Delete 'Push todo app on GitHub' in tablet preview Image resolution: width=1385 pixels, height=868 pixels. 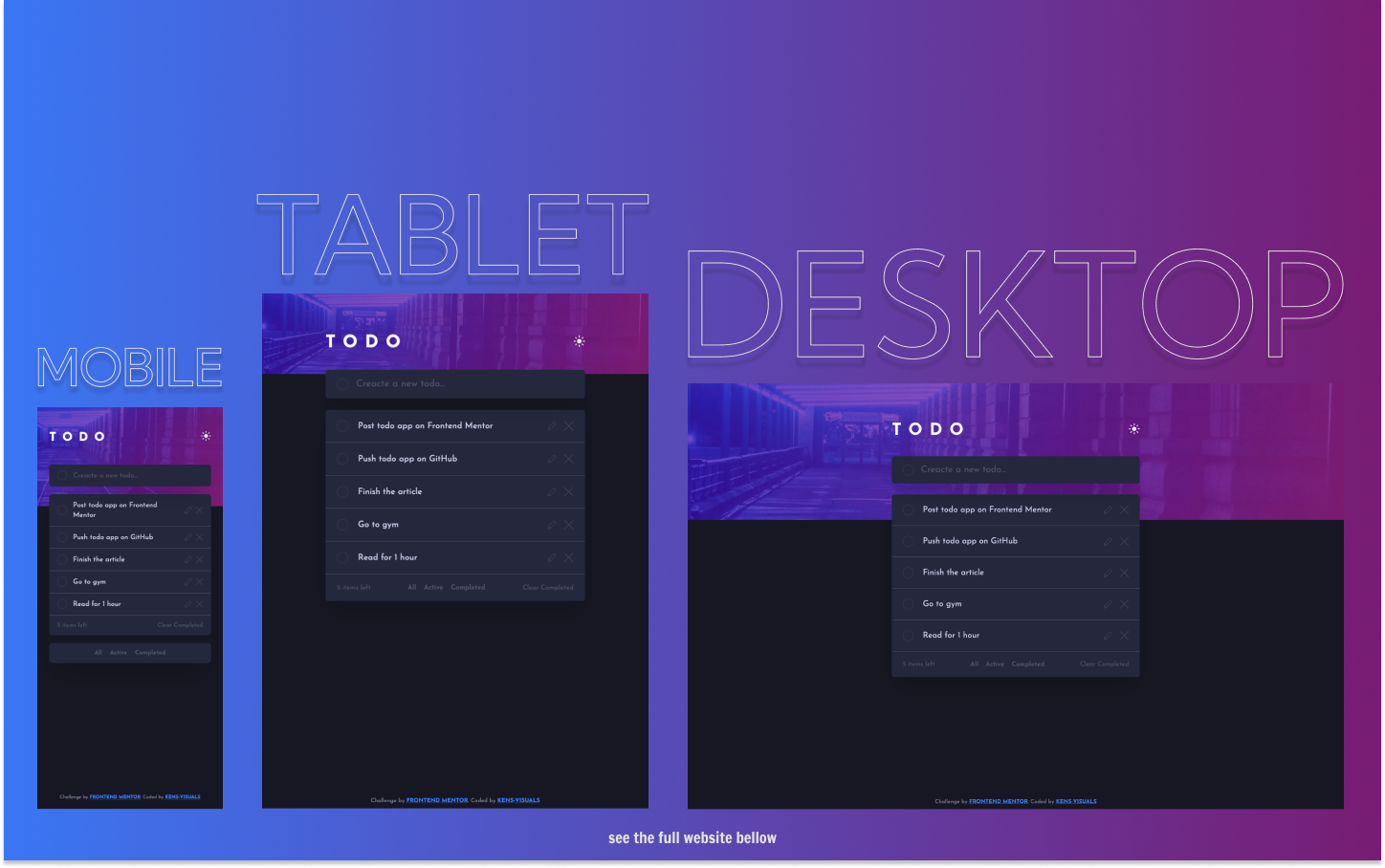click(x=568, y=459)
